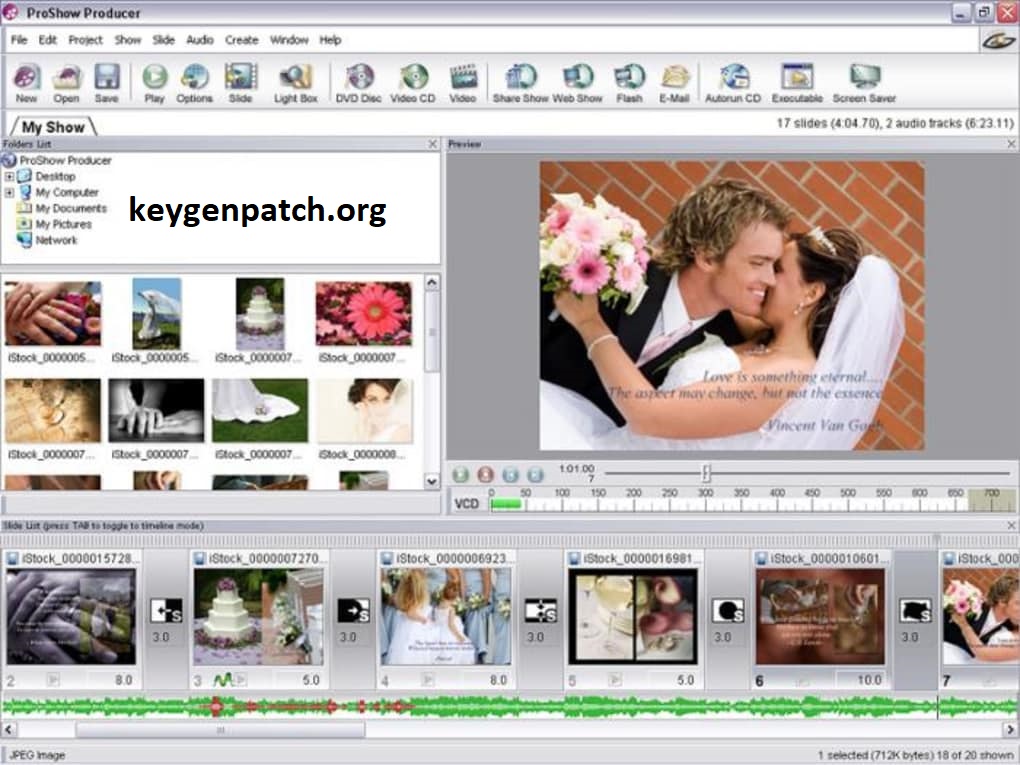Screen dimensions: 1020x765
Task: Open the Create menu
Action: click(241, 40)
